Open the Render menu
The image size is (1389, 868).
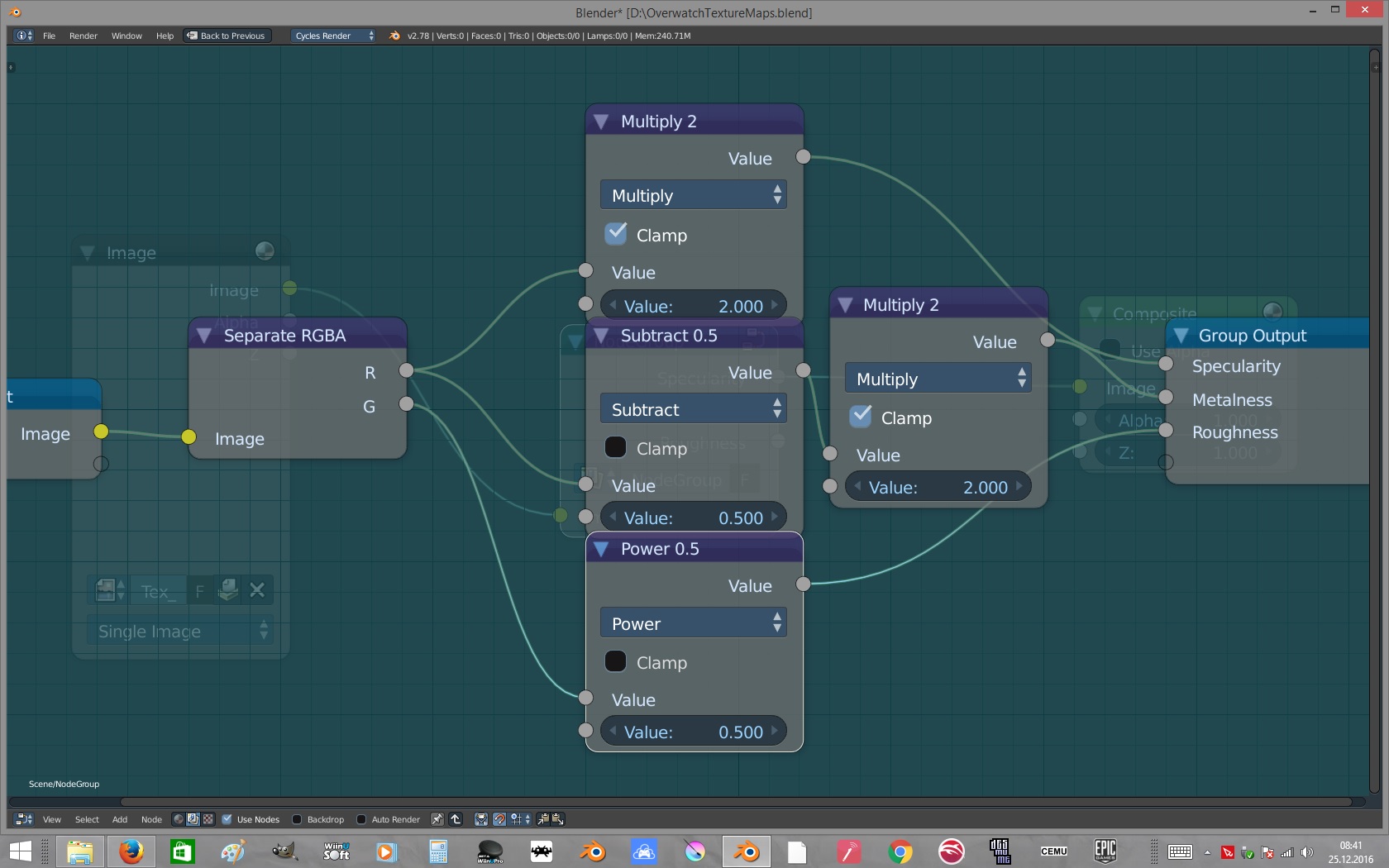point(84,36)
